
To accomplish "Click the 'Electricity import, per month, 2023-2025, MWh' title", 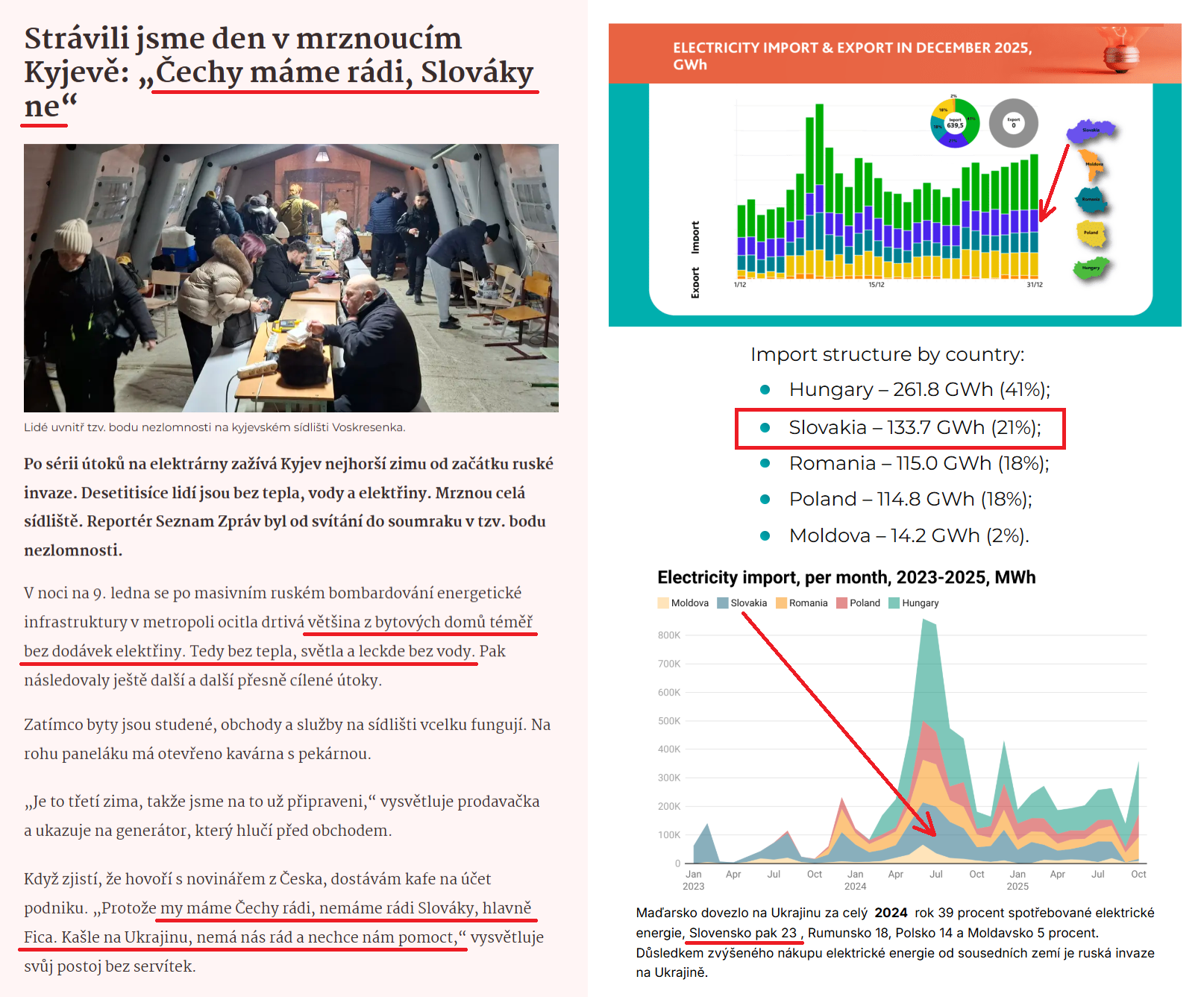I will (846, 577).
